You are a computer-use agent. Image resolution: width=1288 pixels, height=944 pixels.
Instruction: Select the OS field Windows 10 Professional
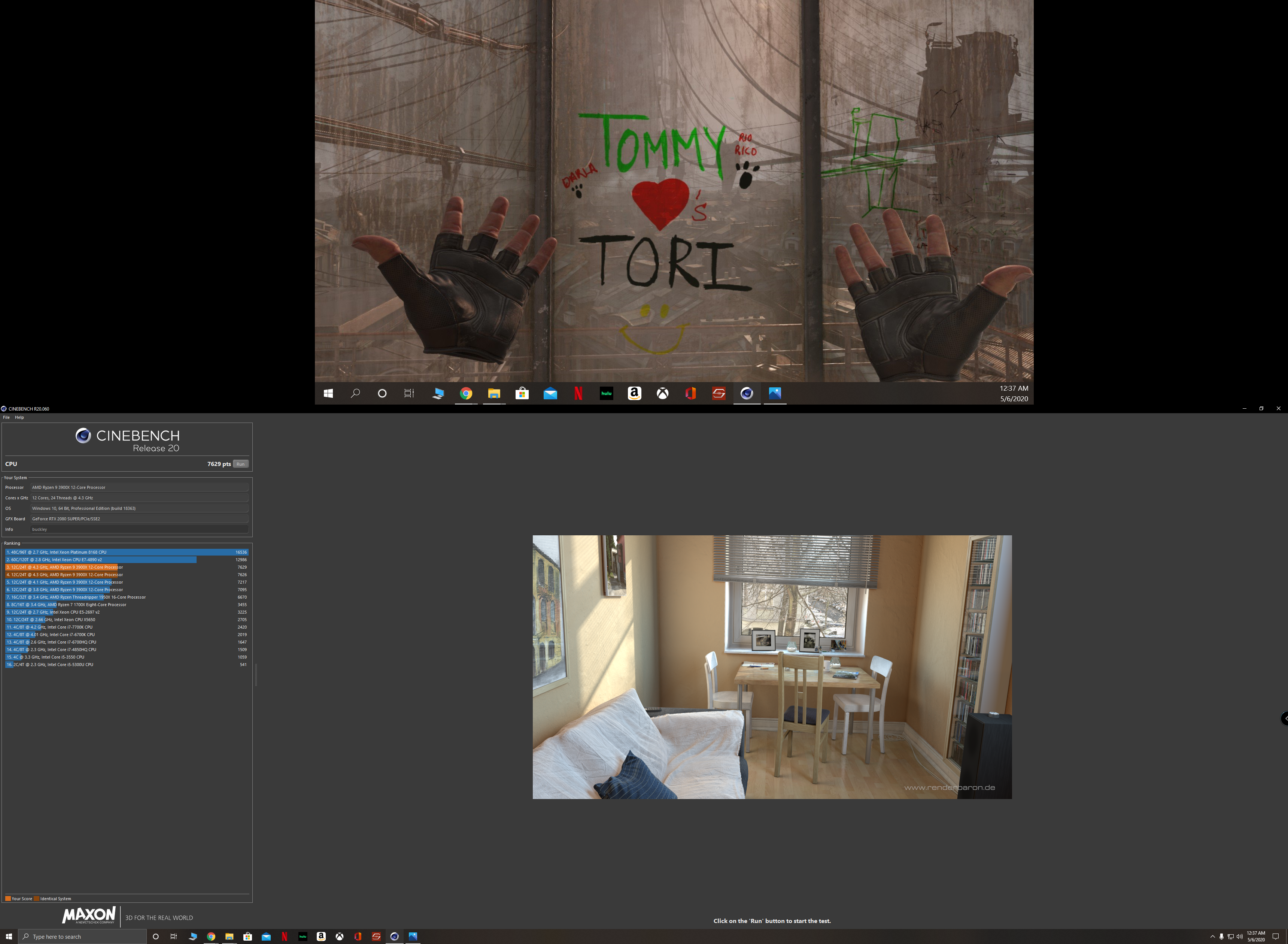(139, 508)
